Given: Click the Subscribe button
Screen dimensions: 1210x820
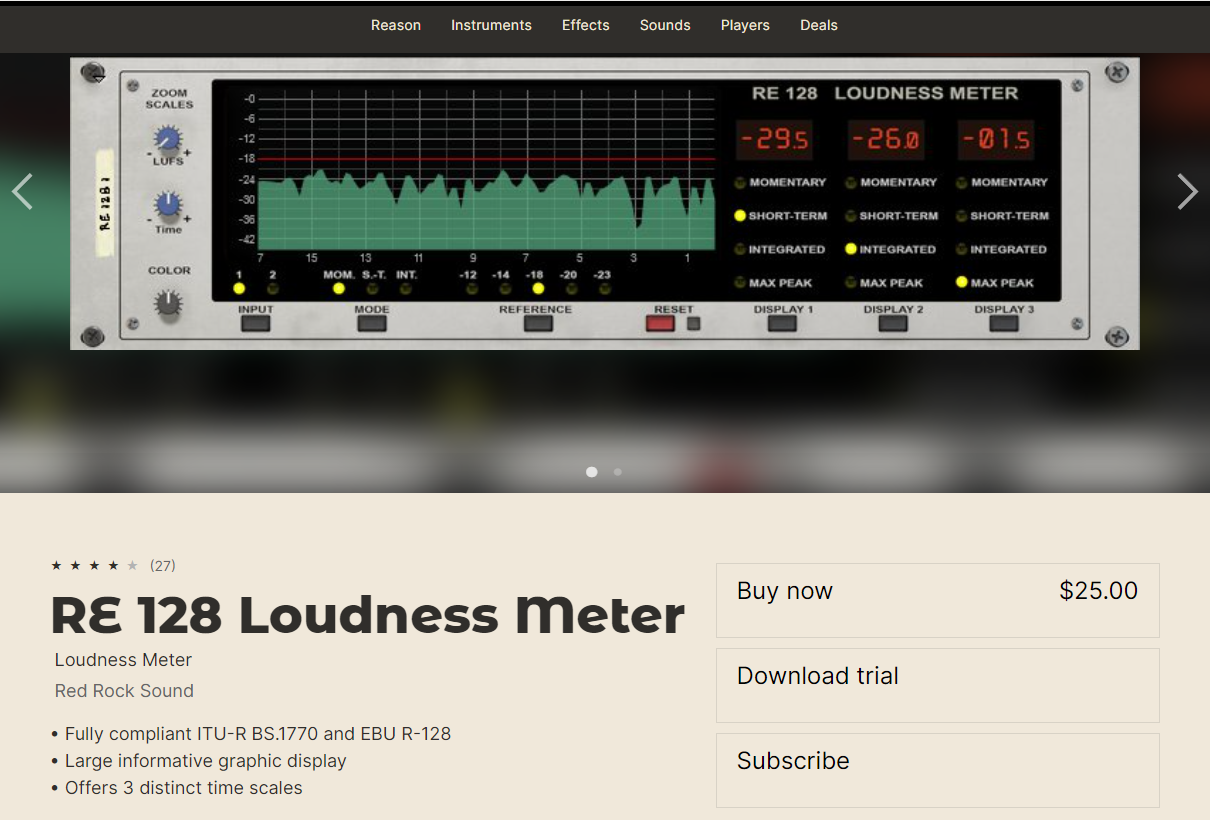Looking at the screenshot, I should click(x=937, y=770).
